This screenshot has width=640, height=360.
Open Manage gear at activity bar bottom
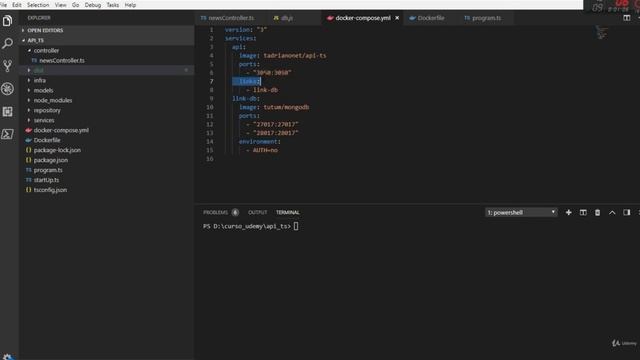click(7, 356)
